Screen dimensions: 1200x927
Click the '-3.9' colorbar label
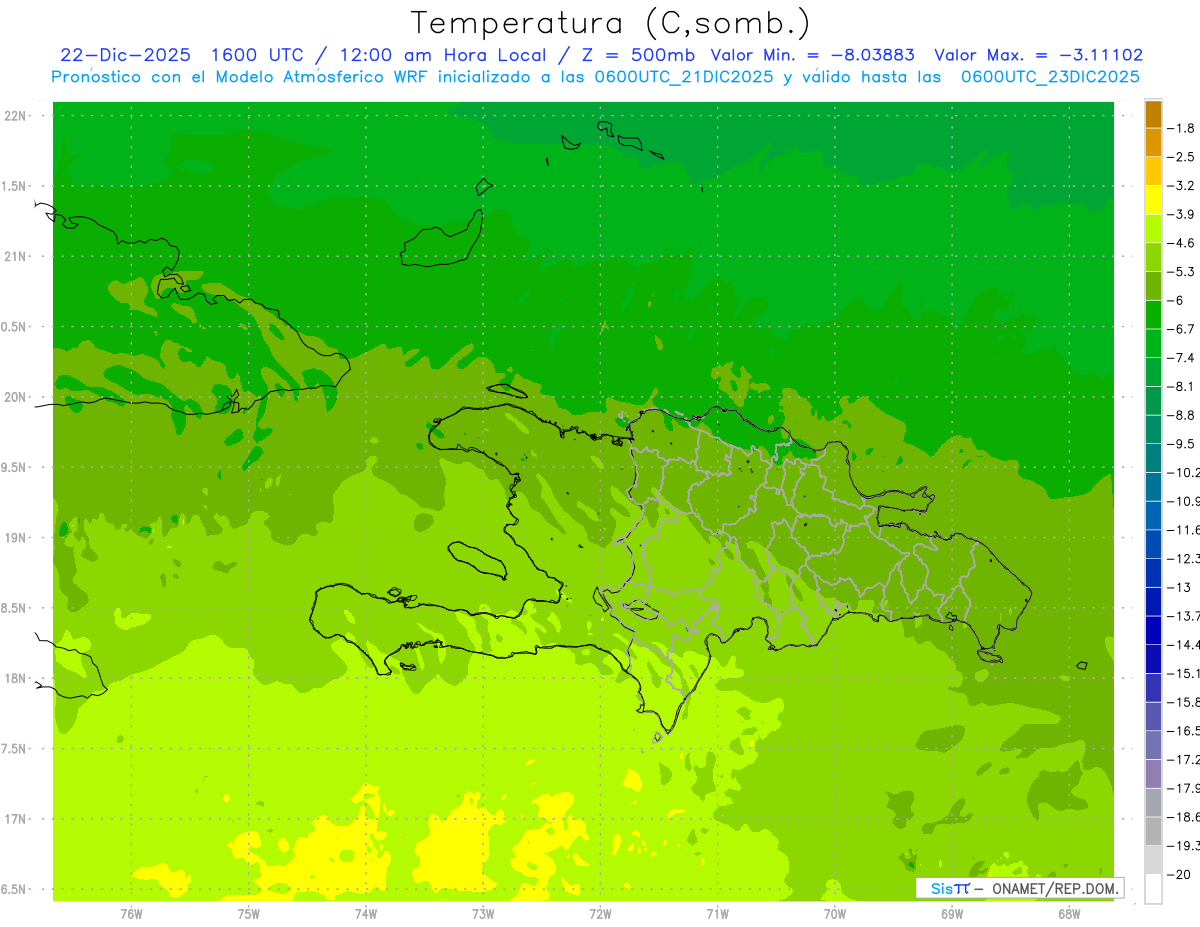[1182, 214]
